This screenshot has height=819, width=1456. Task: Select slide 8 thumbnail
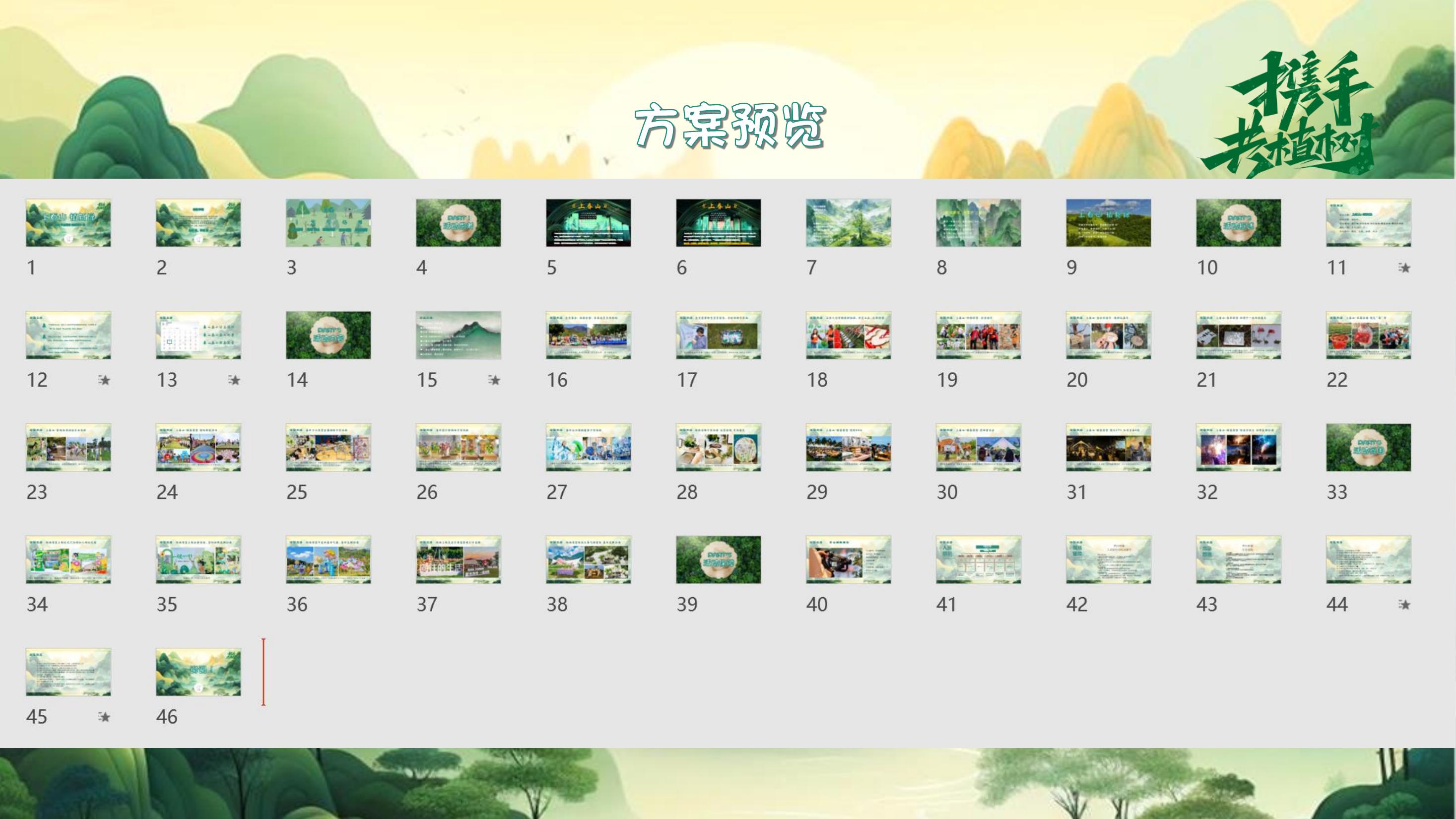[979, 223]
